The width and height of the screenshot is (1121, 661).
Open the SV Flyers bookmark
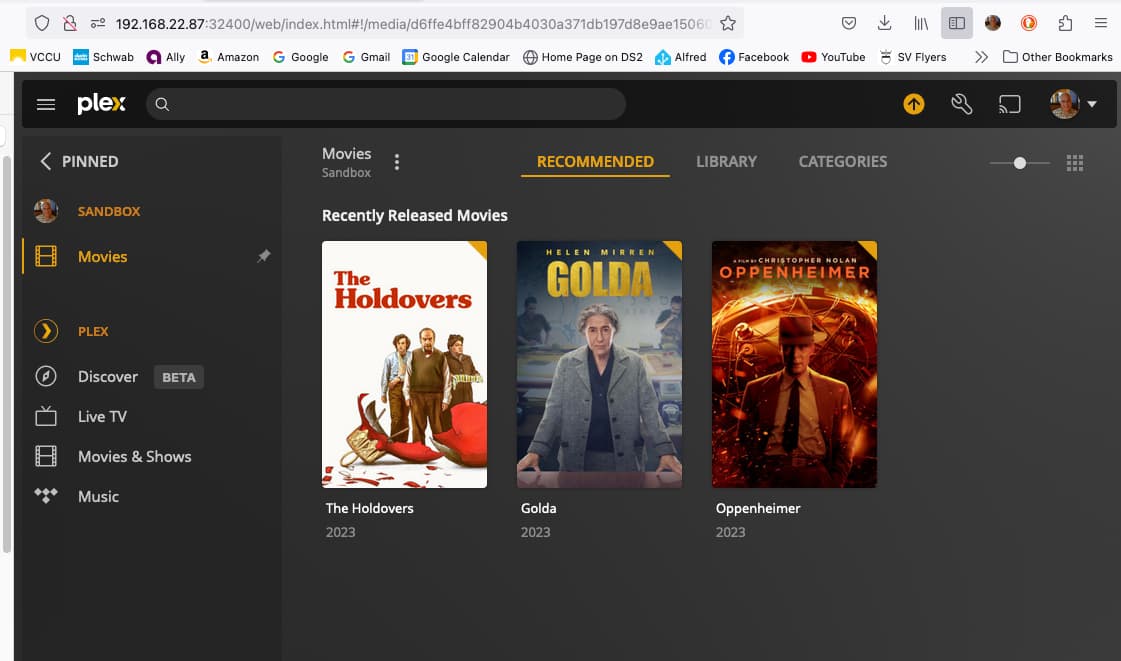pos(913,57)
